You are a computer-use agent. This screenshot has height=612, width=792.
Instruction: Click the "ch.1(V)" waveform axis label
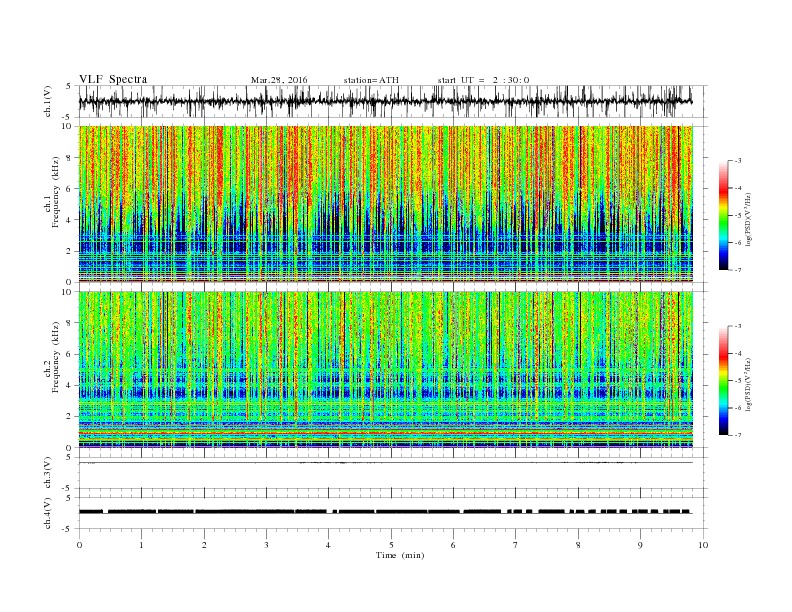pos(48,101)
